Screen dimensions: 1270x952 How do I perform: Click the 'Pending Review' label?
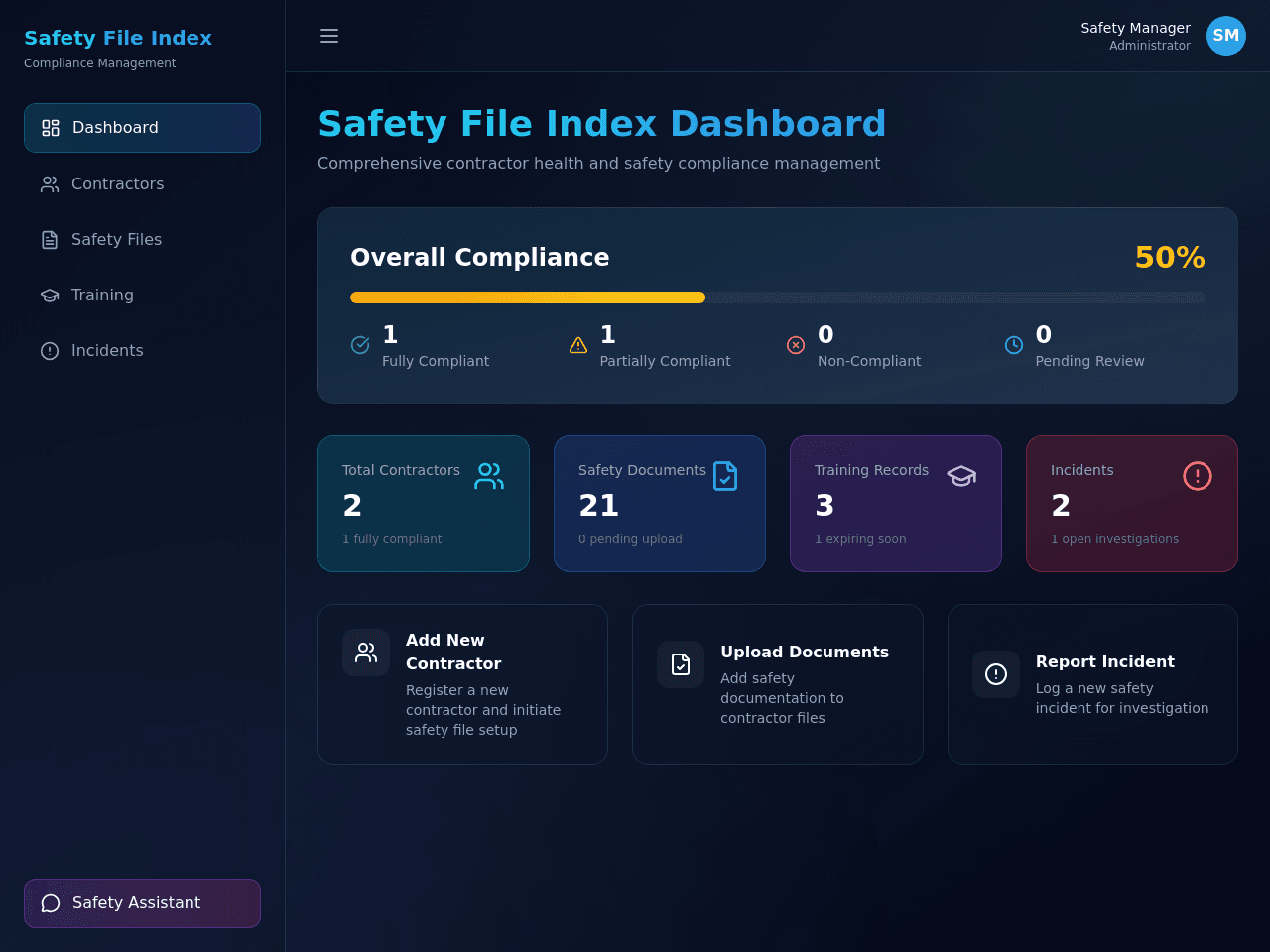pos(1089,361)
